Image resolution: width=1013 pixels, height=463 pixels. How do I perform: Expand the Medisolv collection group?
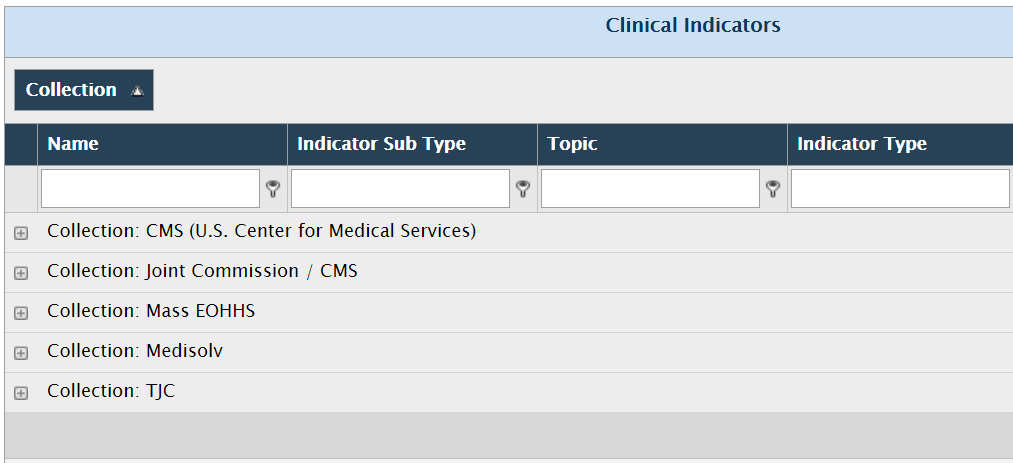pyautogui.click(x=21, y=353)
